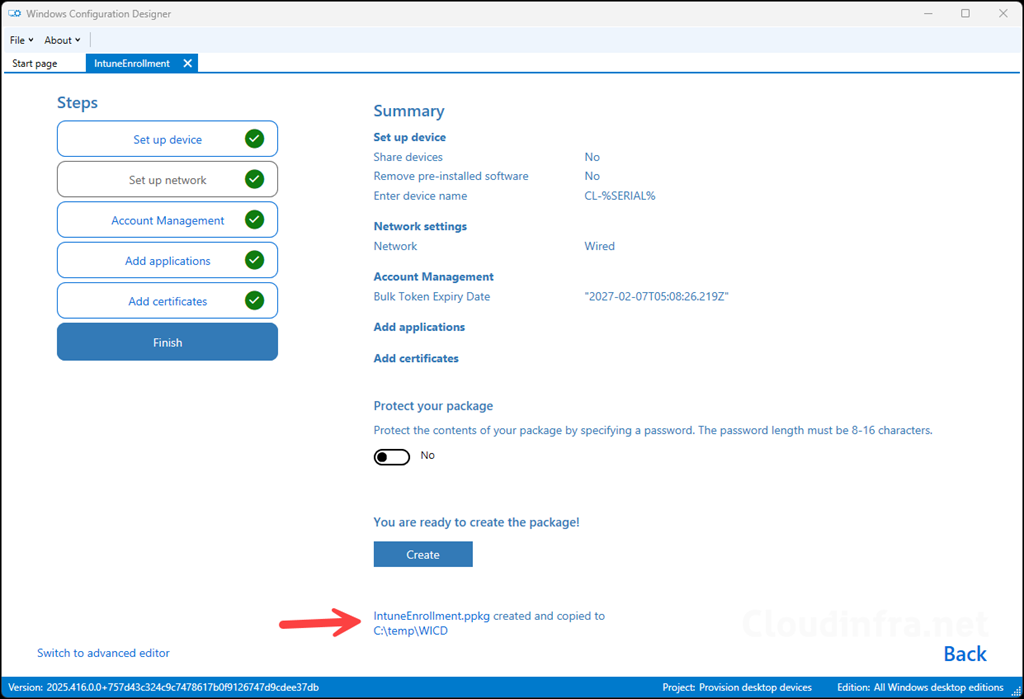This screenshot has height=699, width=1024.
Task: Click Switch to advanced editor link
Action: click(103, 653)
